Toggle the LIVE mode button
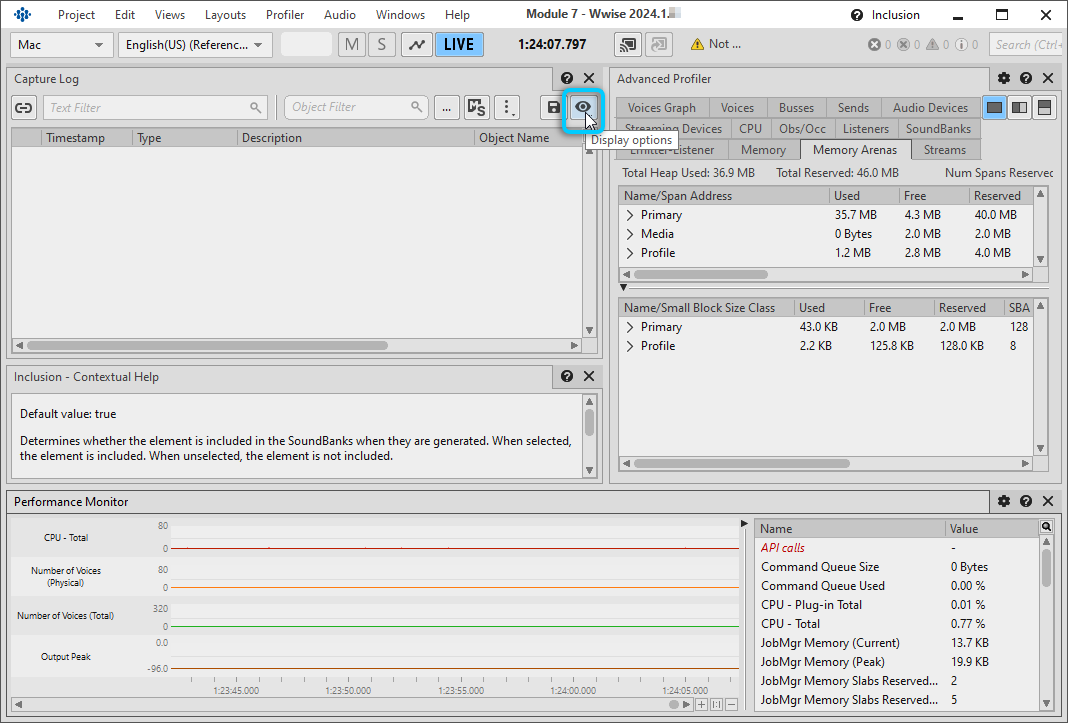This screenshot has height=723, width=1068. pos(459,44)
